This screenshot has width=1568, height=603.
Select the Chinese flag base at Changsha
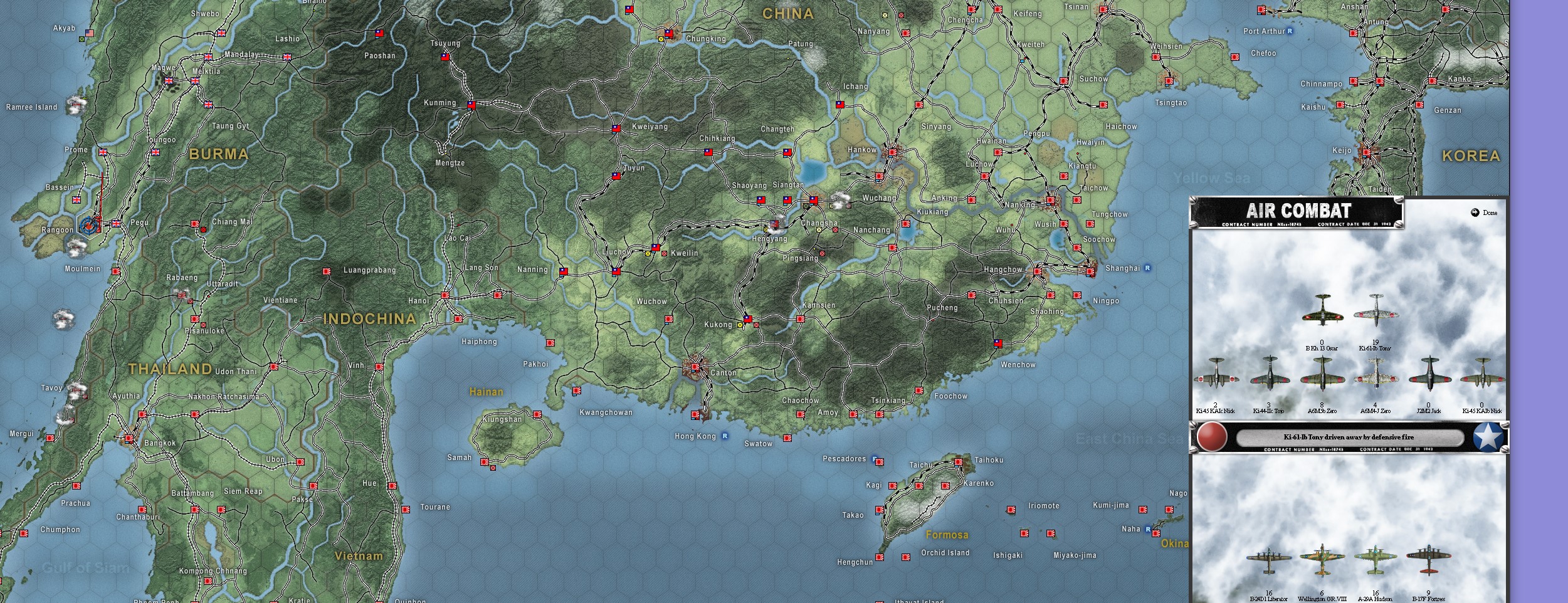[814, 201]
